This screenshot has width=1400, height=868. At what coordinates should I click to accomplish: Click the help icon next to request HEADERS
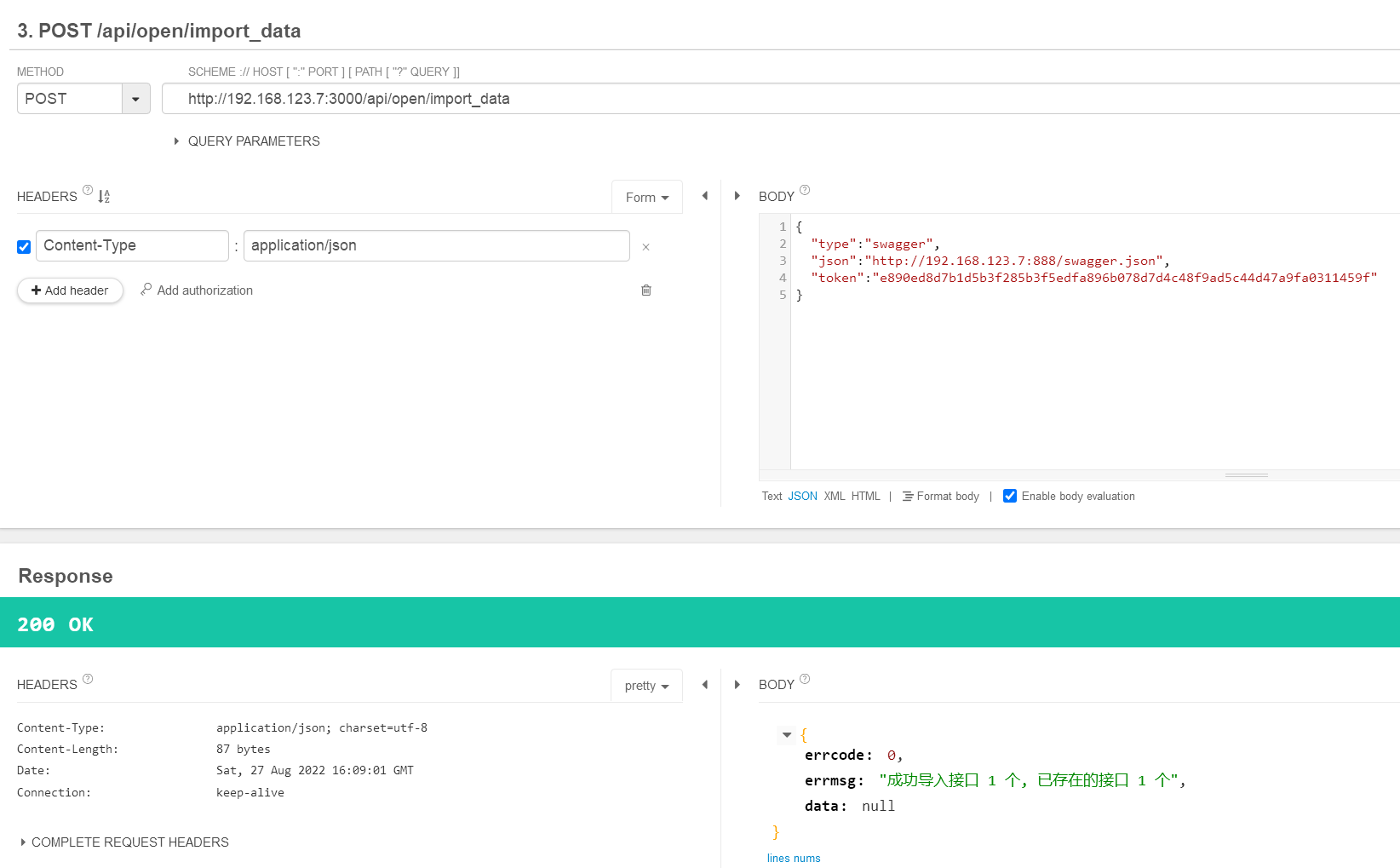(x=88, y=190)
